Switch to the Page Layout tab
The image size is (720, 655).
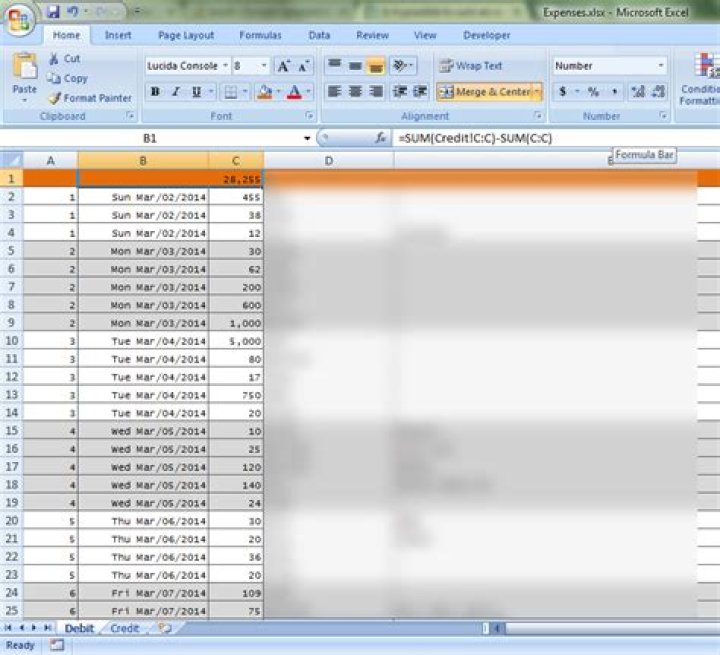[x=186, y=35]
